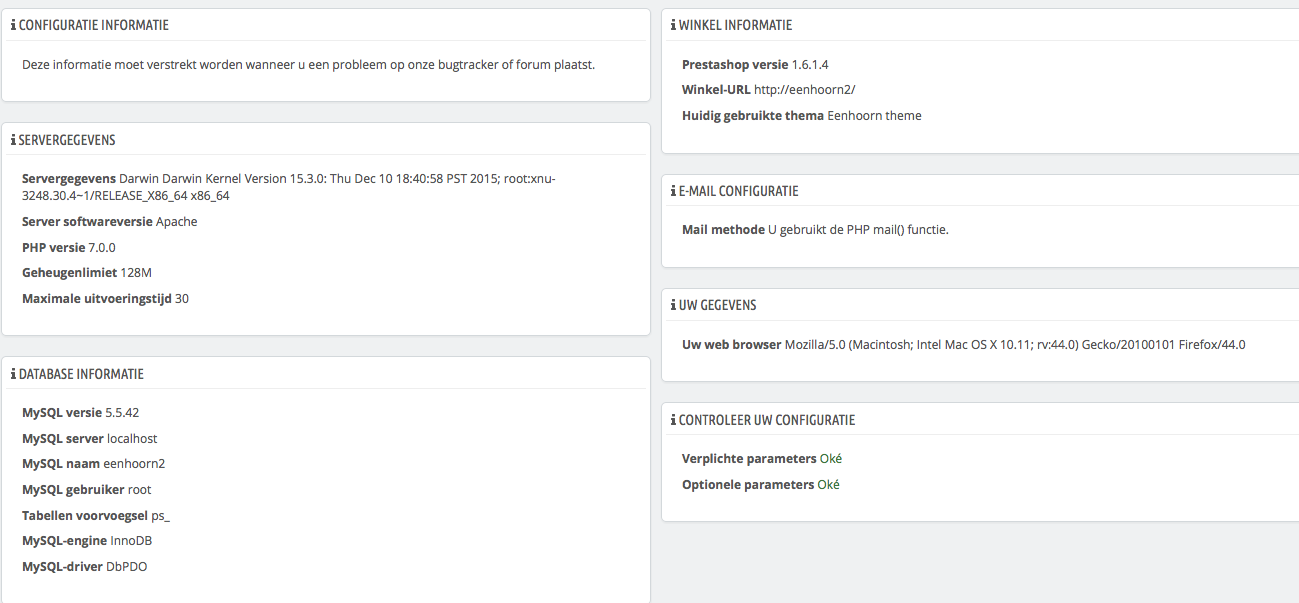Click info icon beside Servergegevens heading
Viewport: 1299px width, 603px height.
pos(13,140)
